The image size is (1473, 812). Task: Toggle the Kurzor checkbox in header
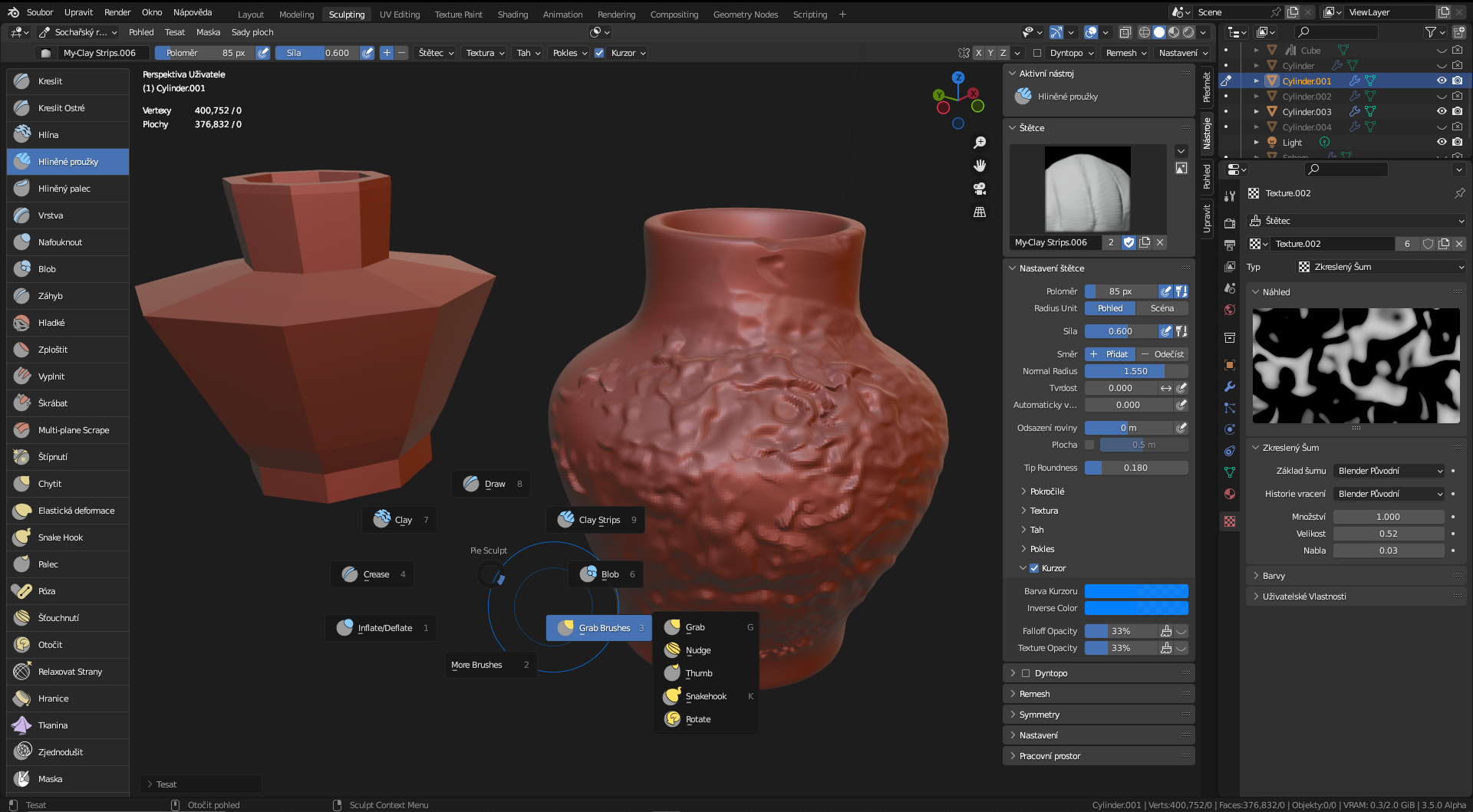[599, 53]
